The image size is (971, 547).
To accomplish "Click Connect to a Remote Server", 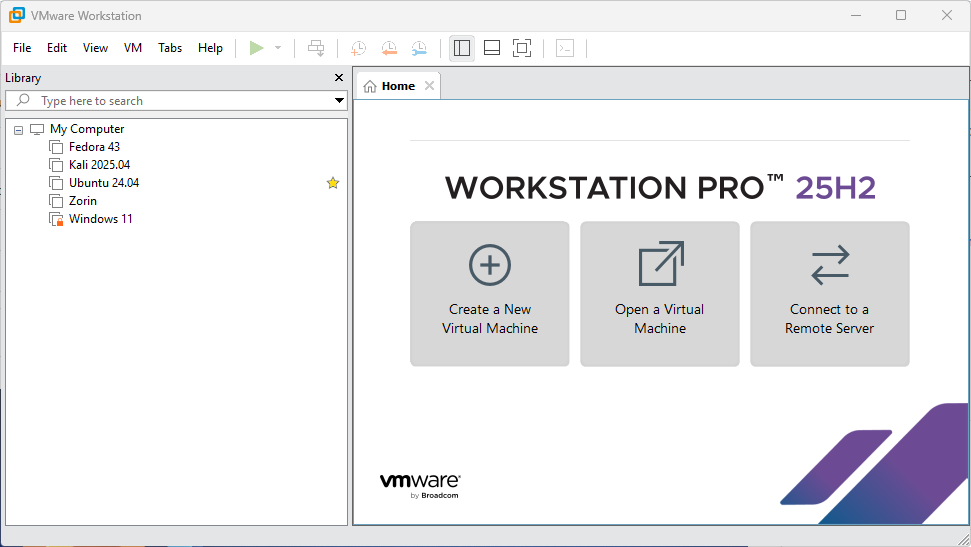I will point(830,294).
